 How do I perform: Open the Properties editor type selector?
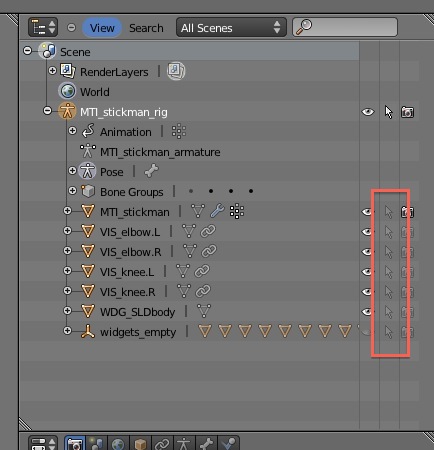click(x=43, y=443)
